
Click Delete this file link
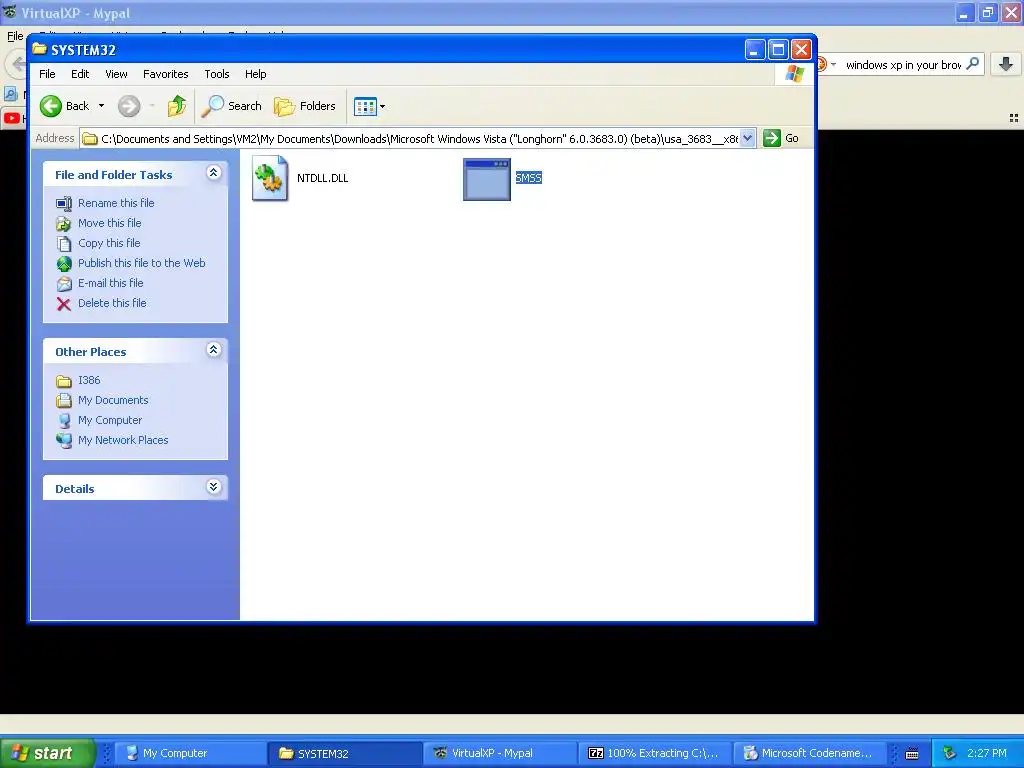coord(112,303)
